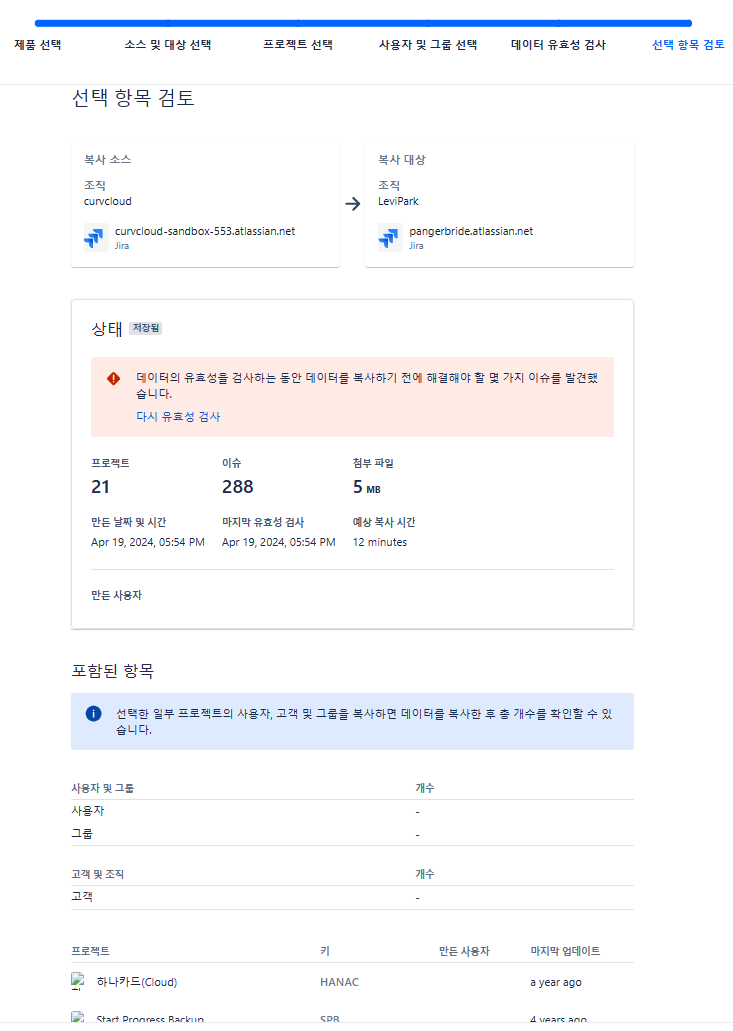Viewport: 733px width, 1031px height.
Task: Click the Start Progress Backup project avatar
Action: (78, 1018)
